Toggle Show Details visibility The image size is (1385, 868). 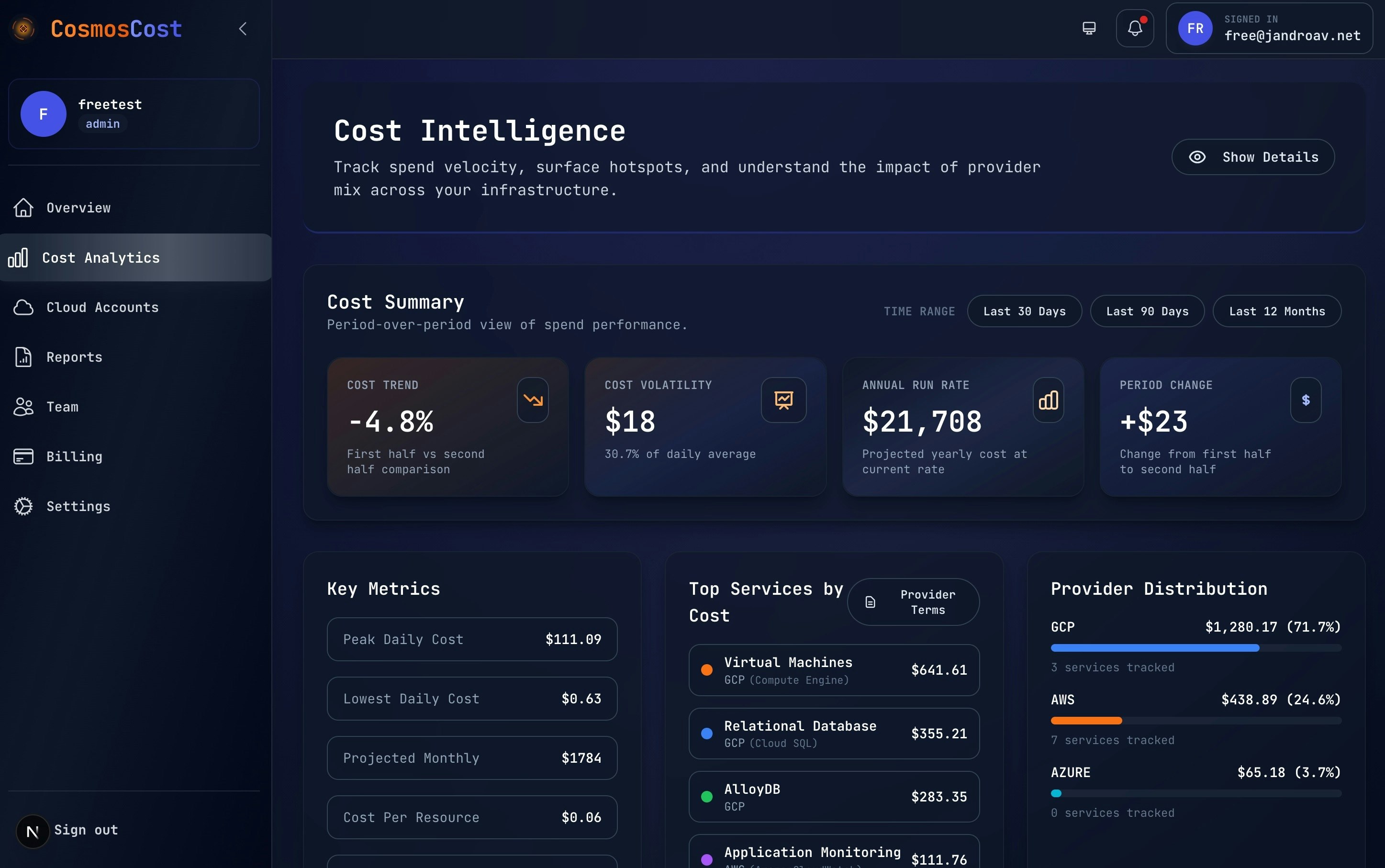click(x=1252, y=157)
